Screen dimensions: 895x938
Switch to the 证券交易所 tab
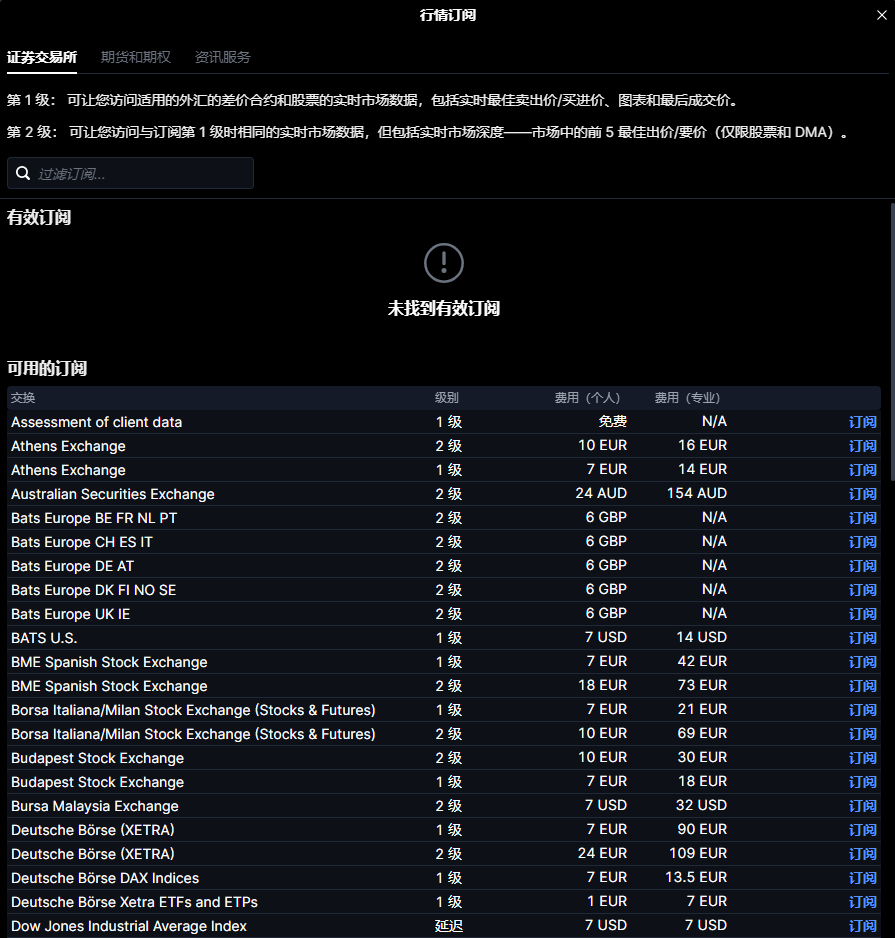point(42,57)
